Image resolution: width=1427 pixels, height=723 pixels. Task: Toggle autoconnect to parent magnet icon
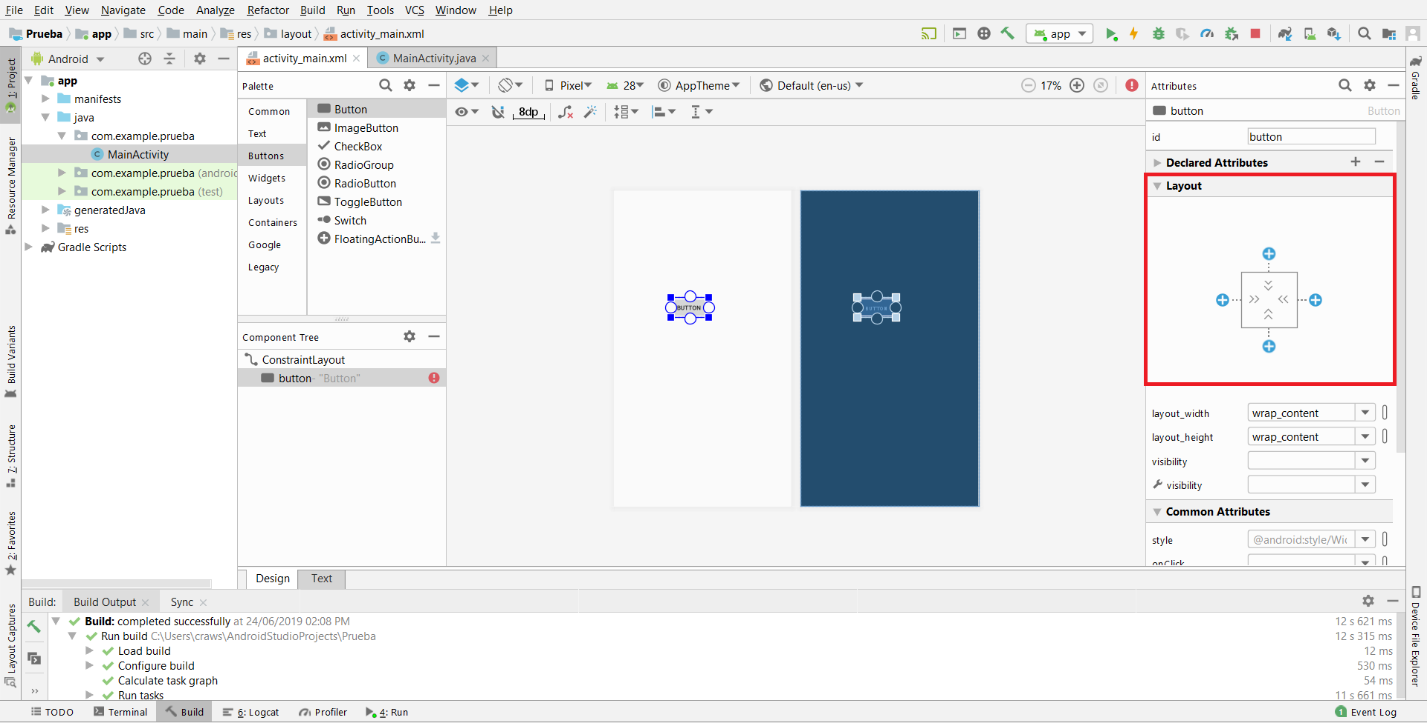click(x=498, y=112)
